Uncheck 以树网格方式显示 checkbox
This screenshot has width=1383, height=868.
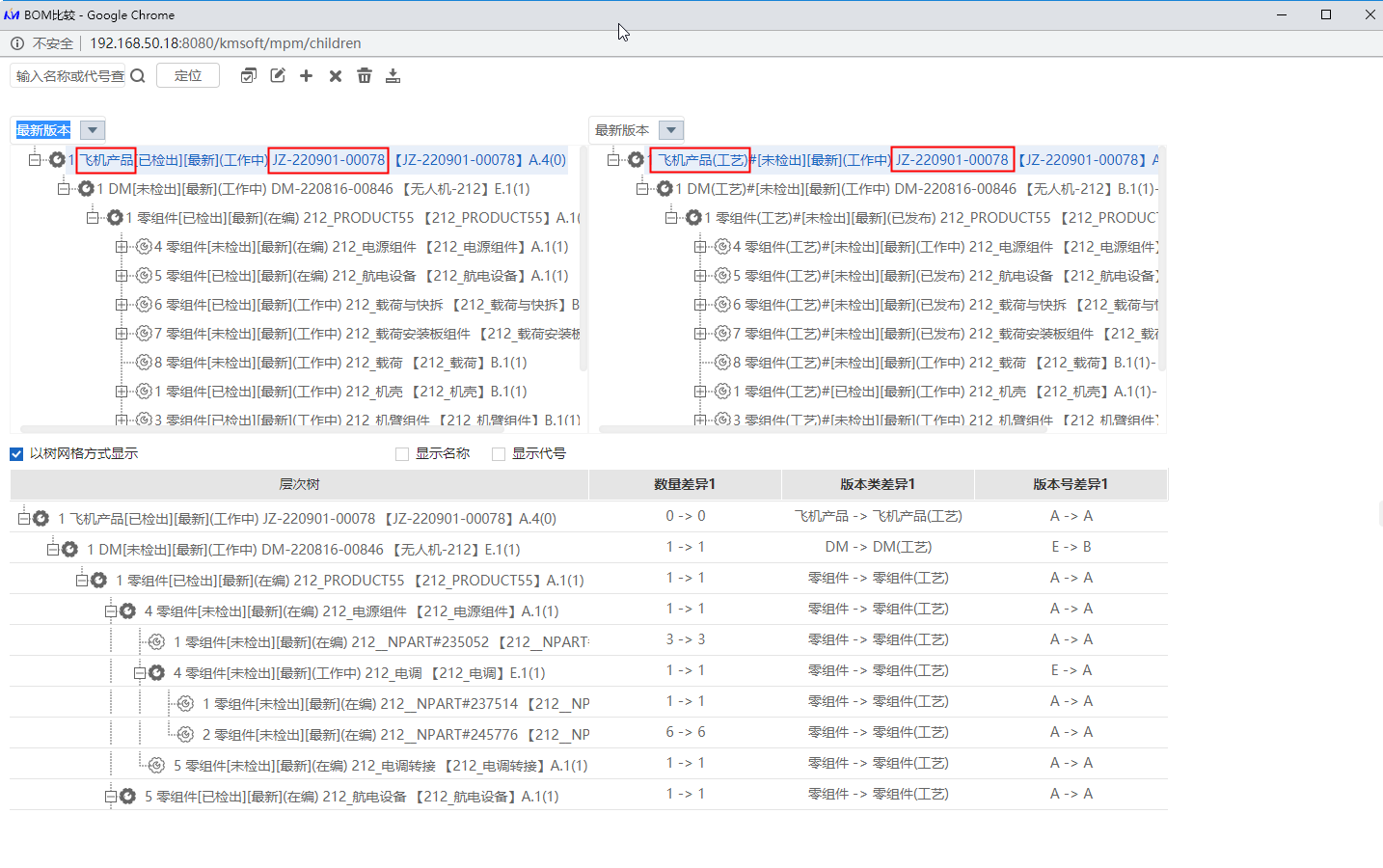pyautogui.click(x=16, y=454)
